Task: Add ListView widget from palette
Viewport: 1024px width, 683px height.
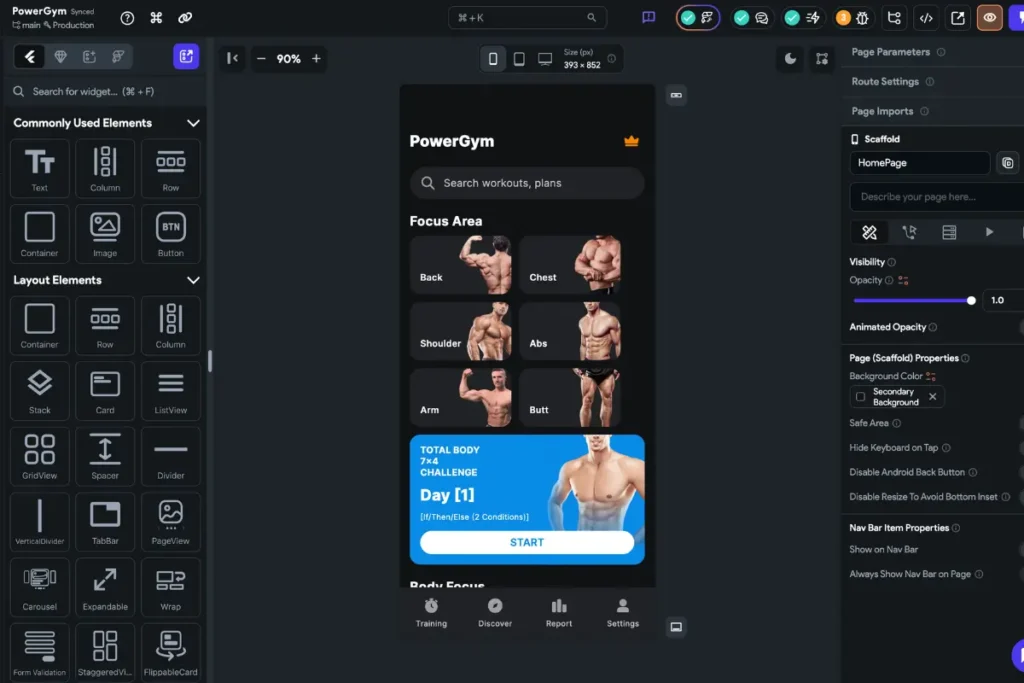Action: click(x=170, y=390)
